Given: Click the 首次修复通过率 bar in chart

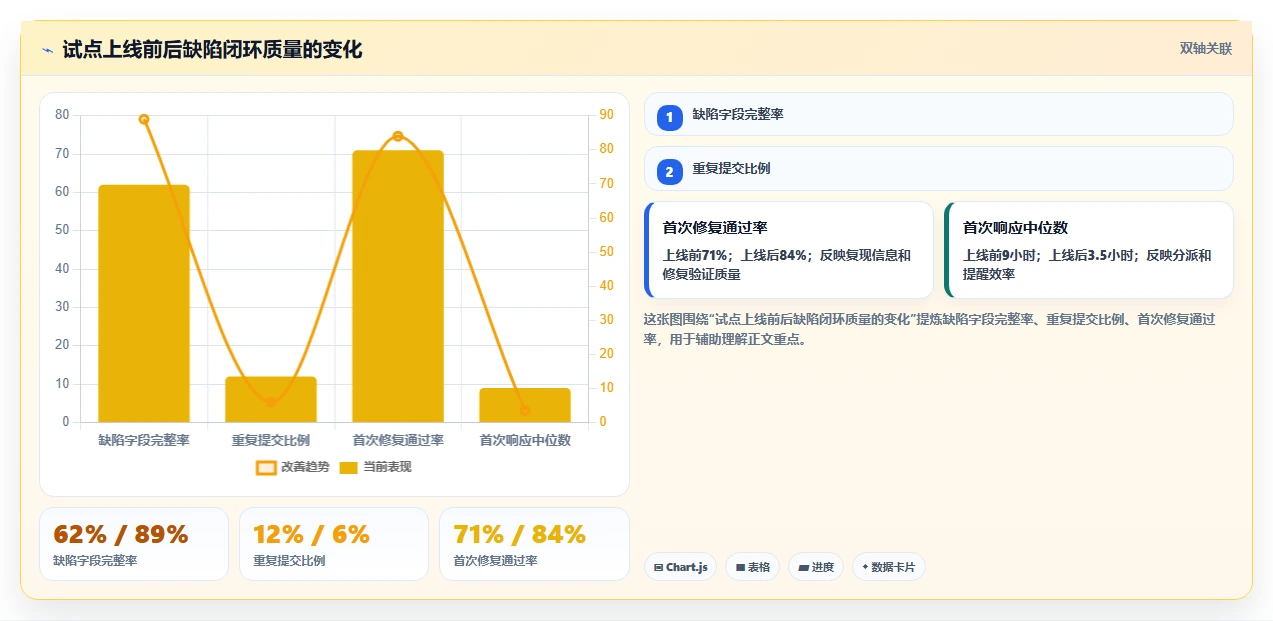Looking at the screenshot, I should tap(398, 286).
